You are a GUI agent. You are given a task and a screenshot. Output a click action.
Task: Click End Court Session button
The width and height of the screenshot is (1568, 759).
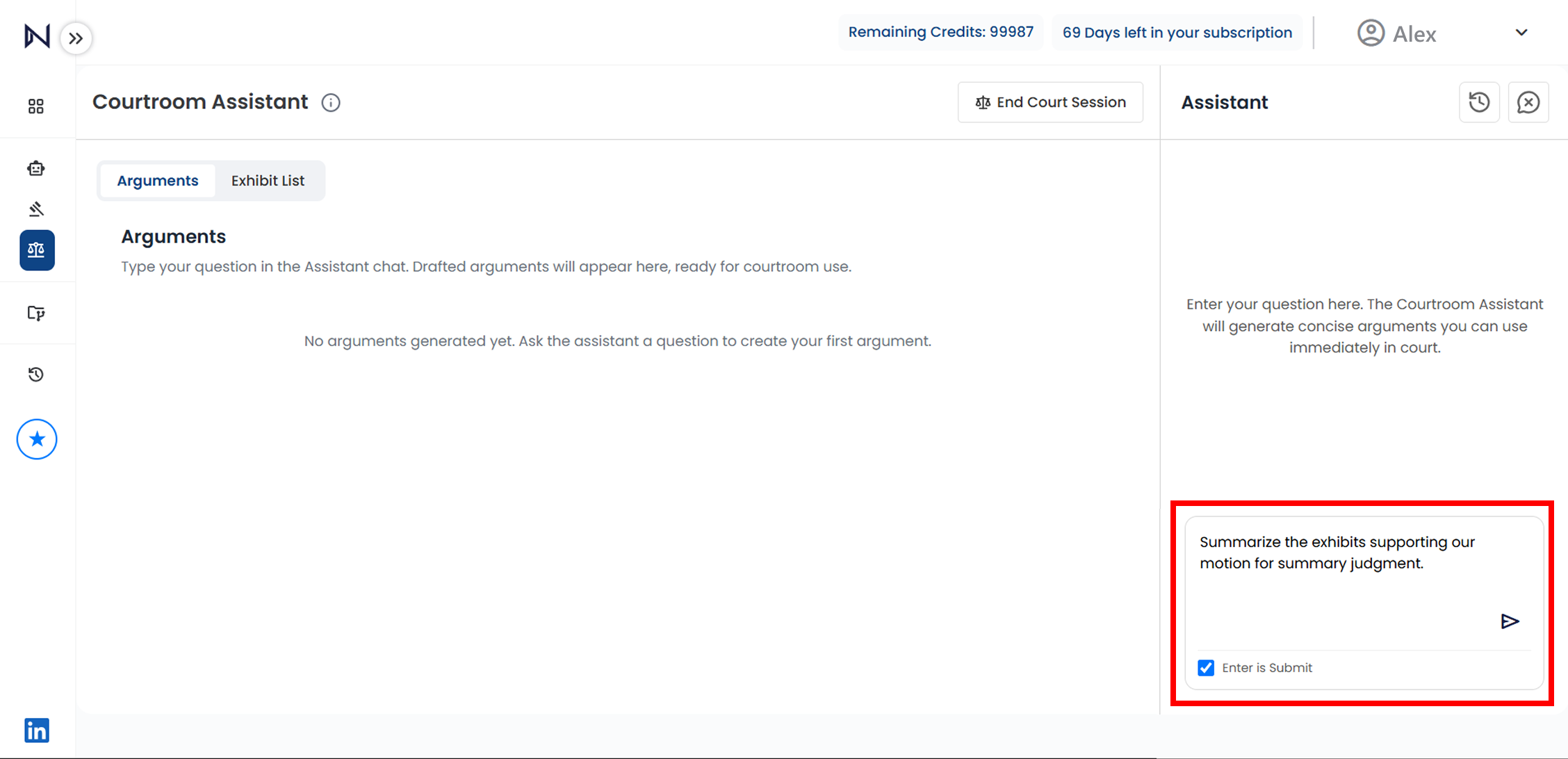[1050, 102]
